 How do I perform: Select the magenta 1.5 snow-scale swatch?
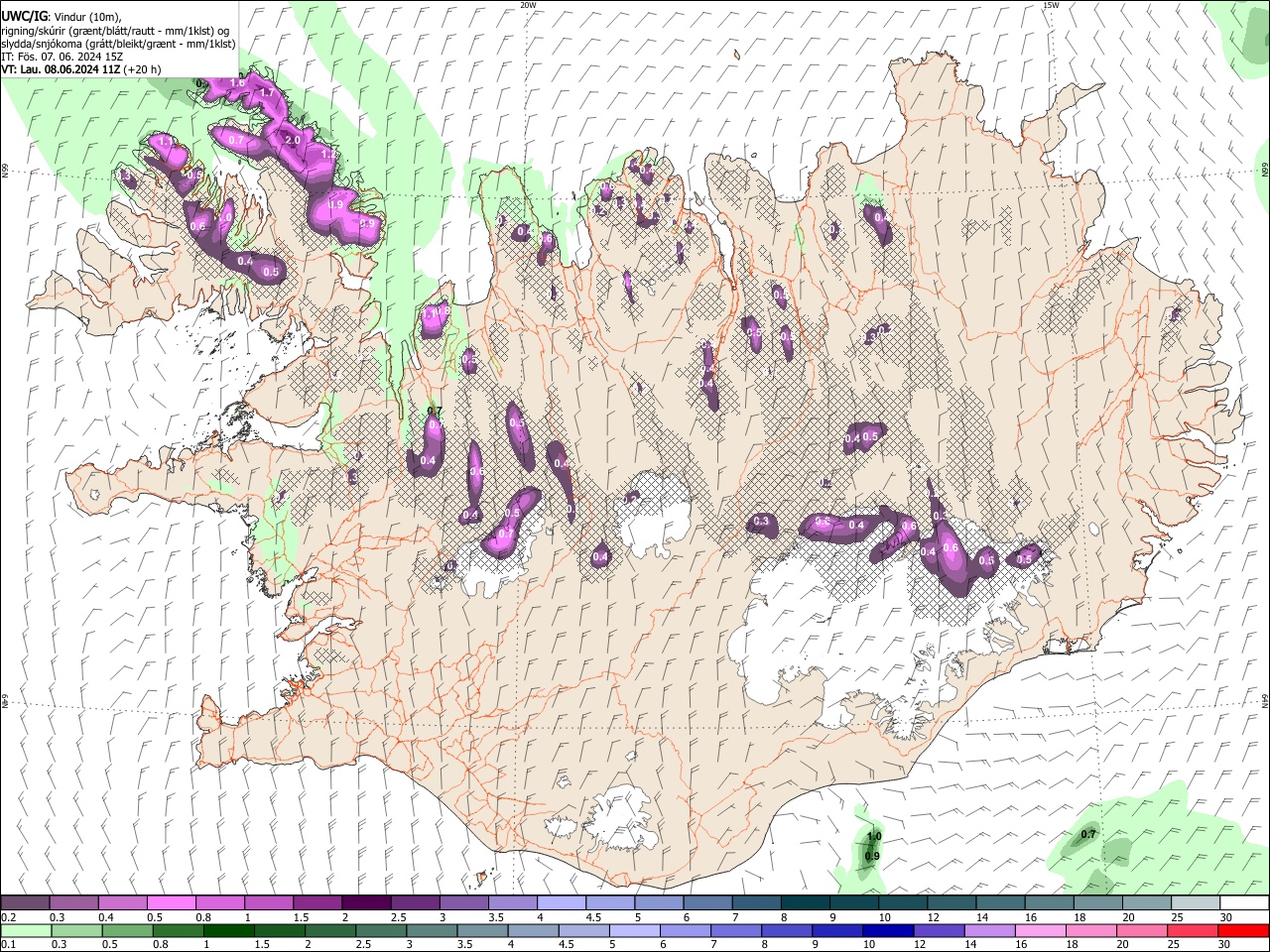click(317, 902)
